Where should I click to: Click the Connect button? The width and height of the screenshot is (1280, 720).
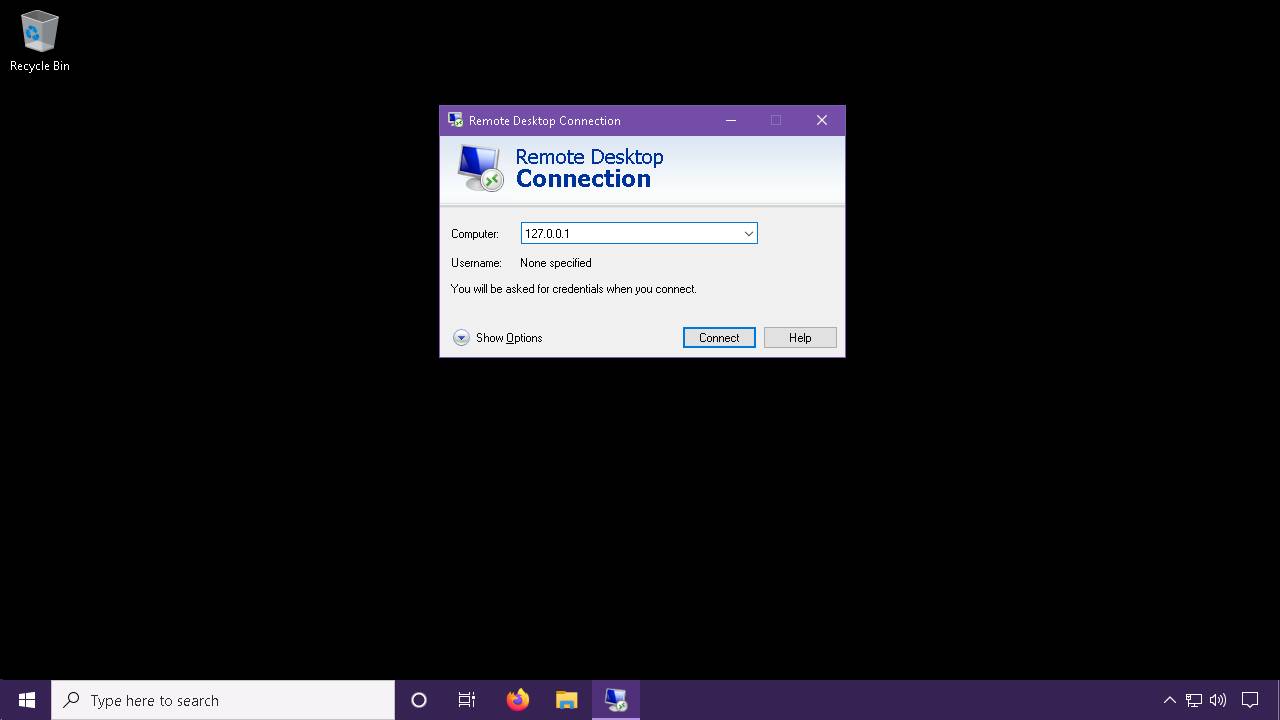(719, 338)
